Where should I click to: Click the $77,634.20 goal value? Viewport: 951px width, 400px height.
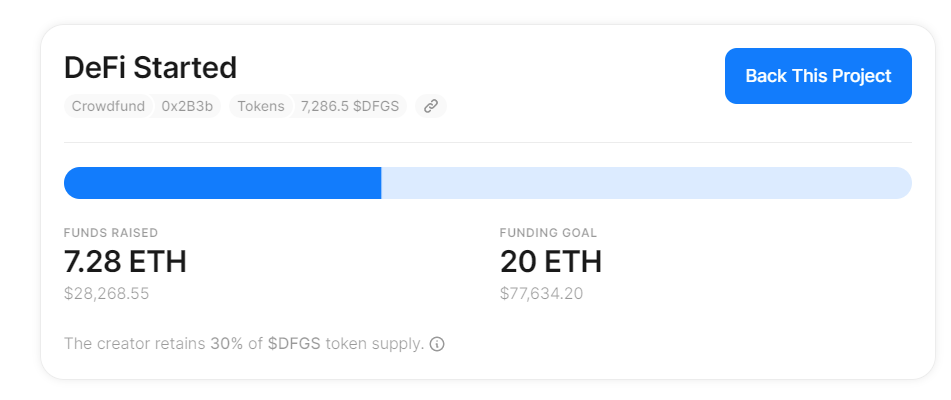541,294
